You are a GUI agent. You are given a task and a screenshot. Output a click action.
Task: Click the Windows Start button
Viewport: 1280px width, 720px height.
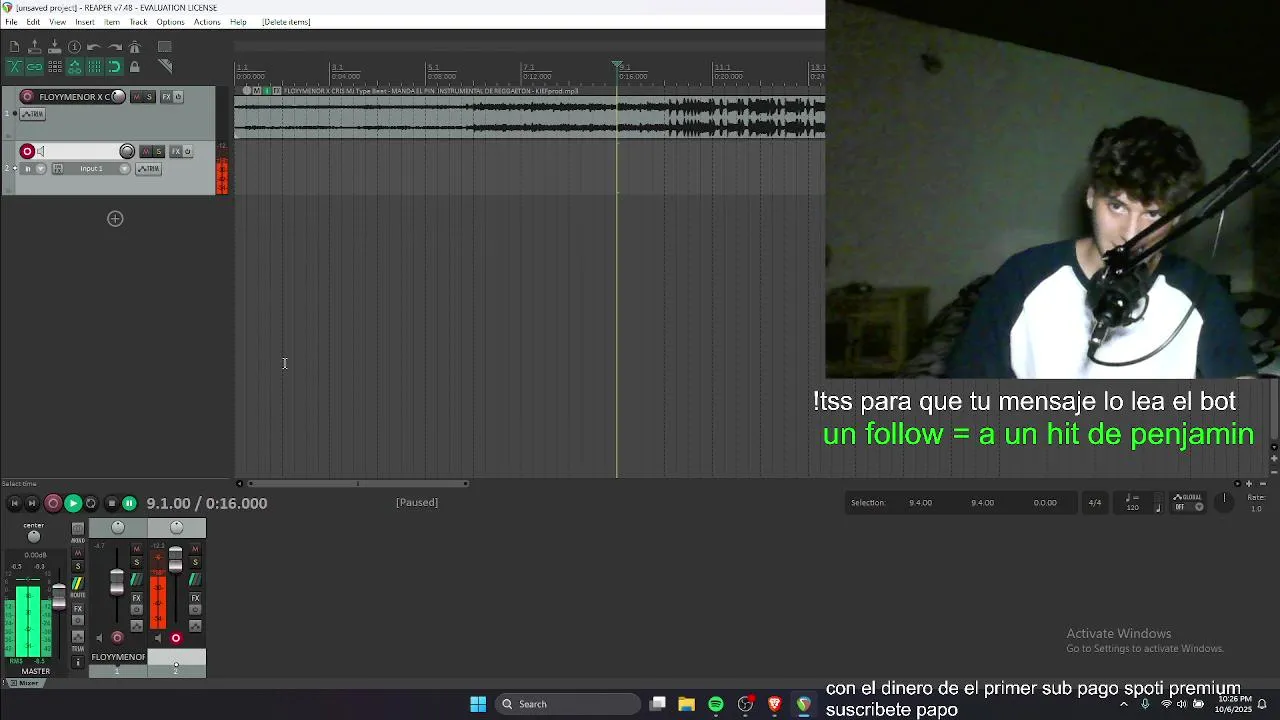478,704
